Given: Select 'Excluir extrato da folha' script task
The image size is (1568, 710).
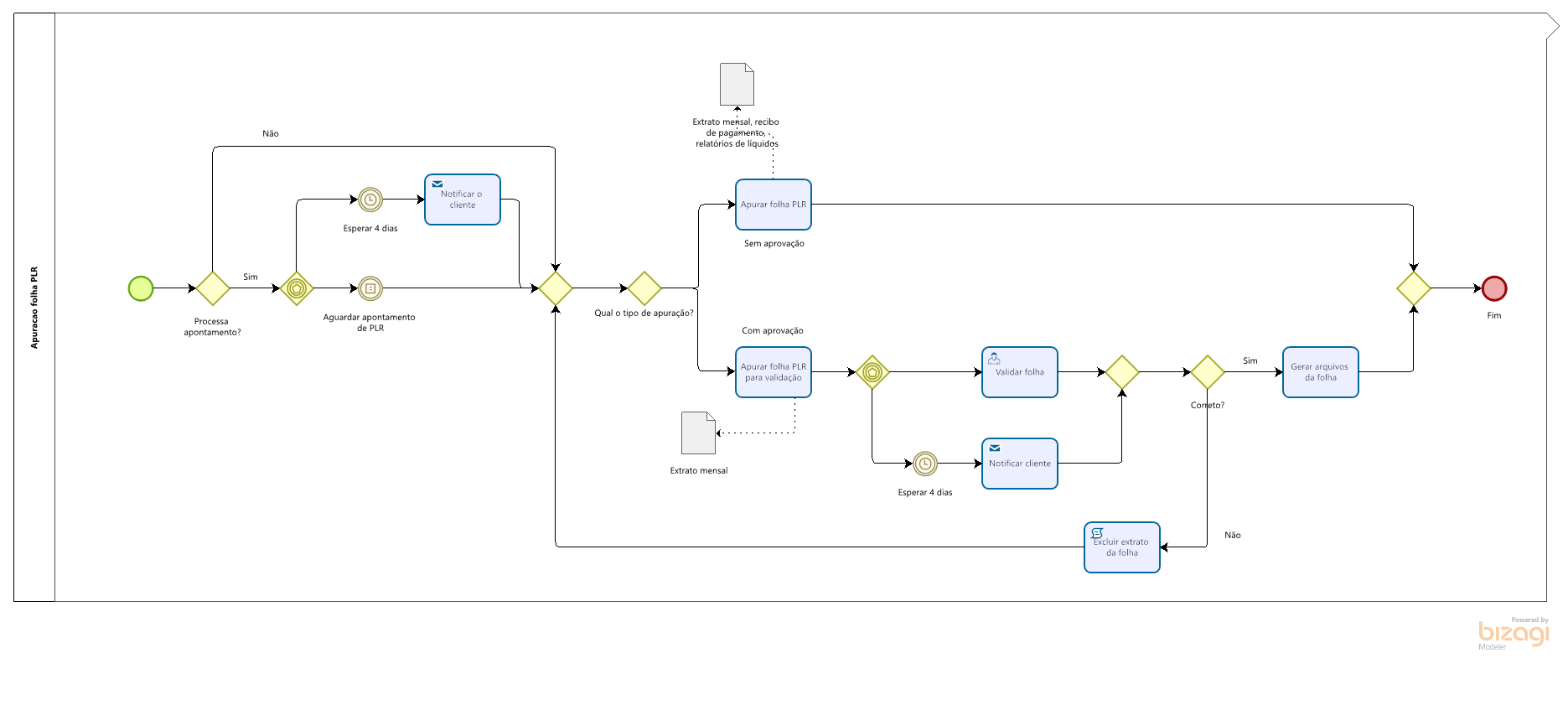Looking at the screenshot, I should [1122, 547].
